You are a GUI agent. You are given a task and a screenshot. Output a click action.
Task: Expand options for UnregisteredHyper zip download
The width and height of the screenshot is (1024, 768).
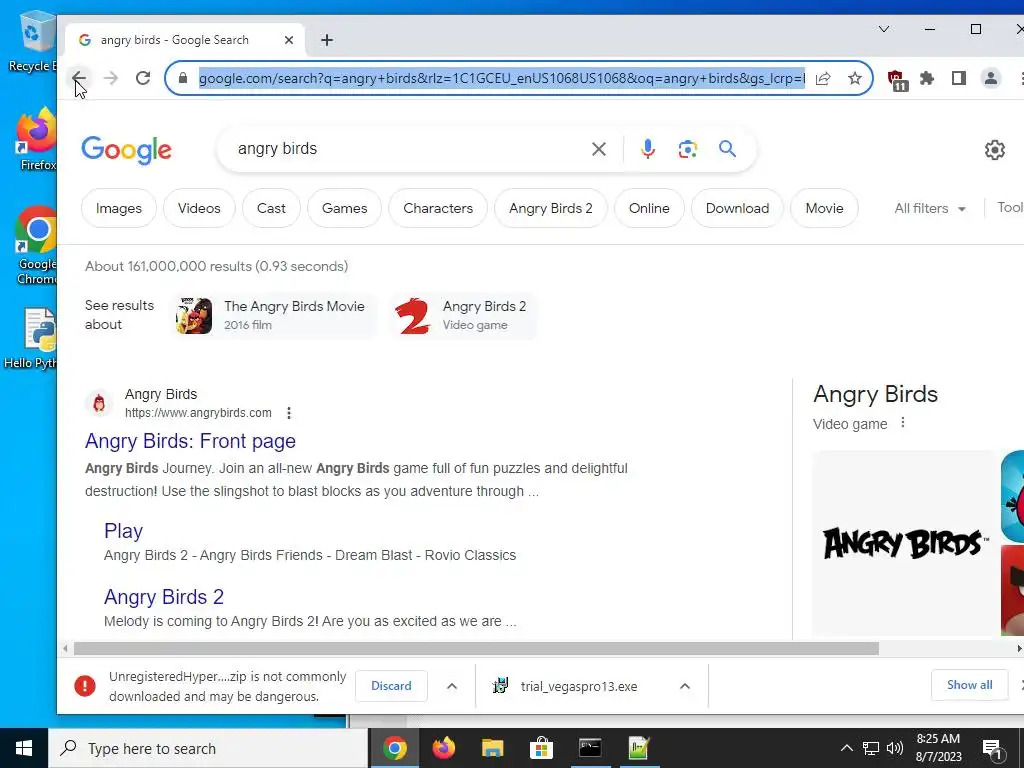(452, 686)
